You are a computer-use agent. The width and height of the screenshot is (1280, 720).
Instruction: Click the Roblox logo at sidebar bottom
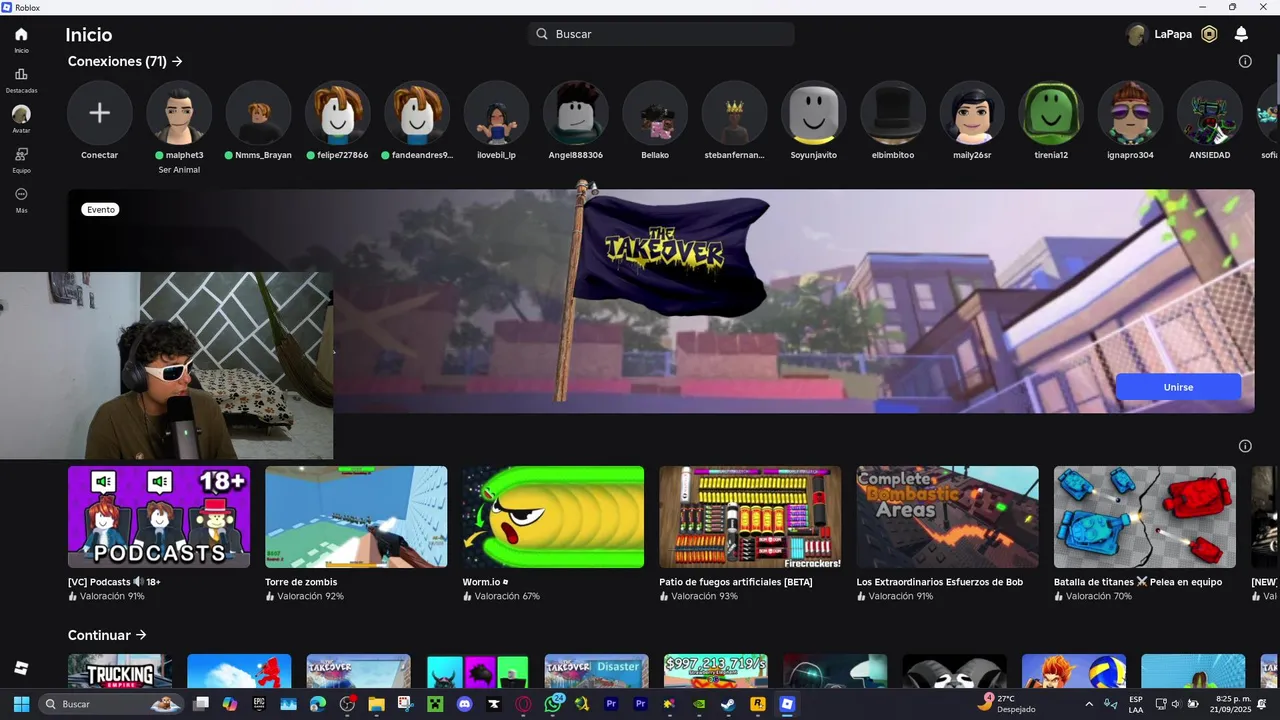[x=21, y=668]
